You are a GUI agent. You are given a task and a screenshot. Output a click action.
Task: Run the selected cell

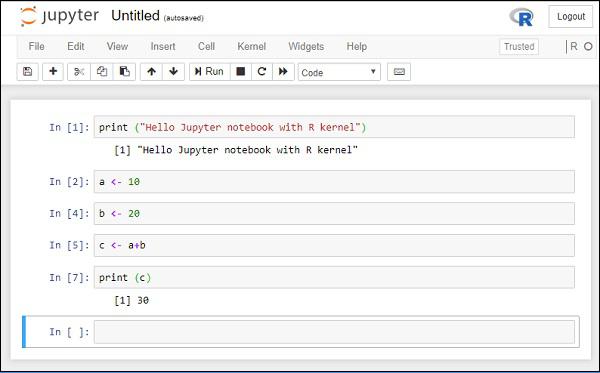pyautogui.click(x=210, y=72)
